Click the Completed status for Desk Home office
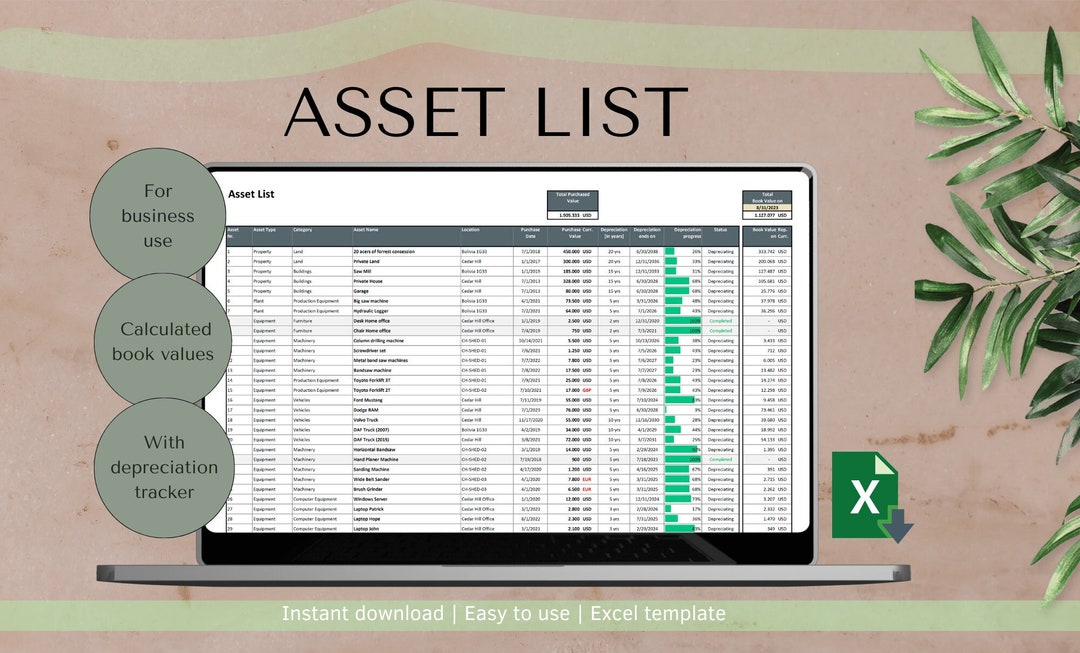 [720, 322]
